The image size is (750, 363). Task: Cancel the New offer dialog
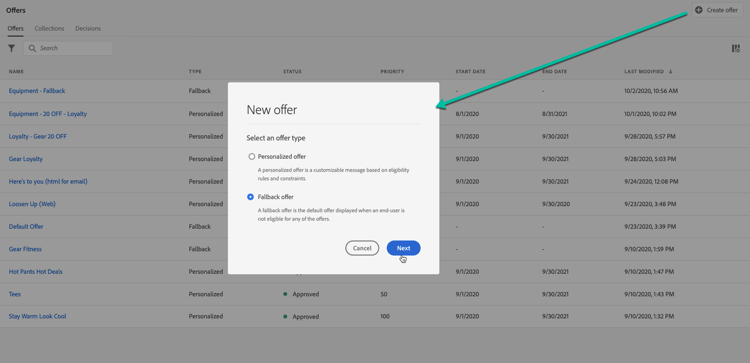(x=362, y=248)
